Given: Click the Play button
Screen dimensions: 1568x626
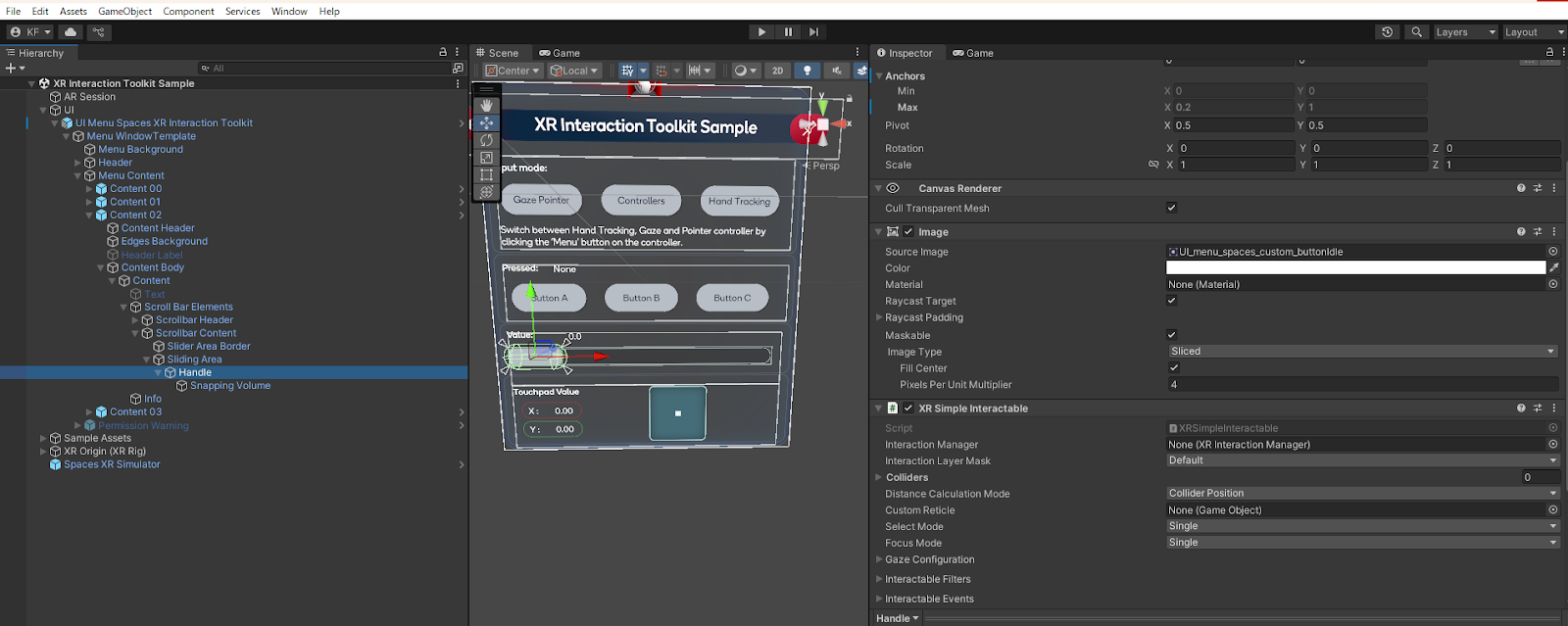Looking at the screenshot, I should 761,32.
